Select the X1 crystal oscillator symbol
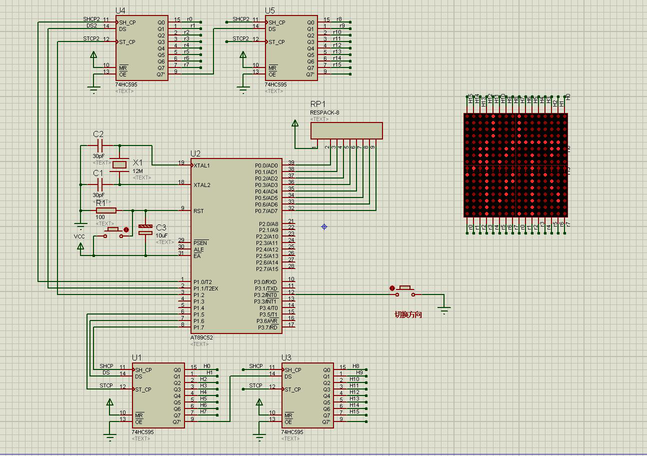The height and width of the screenshot is (456, 647). click(120, 165)
